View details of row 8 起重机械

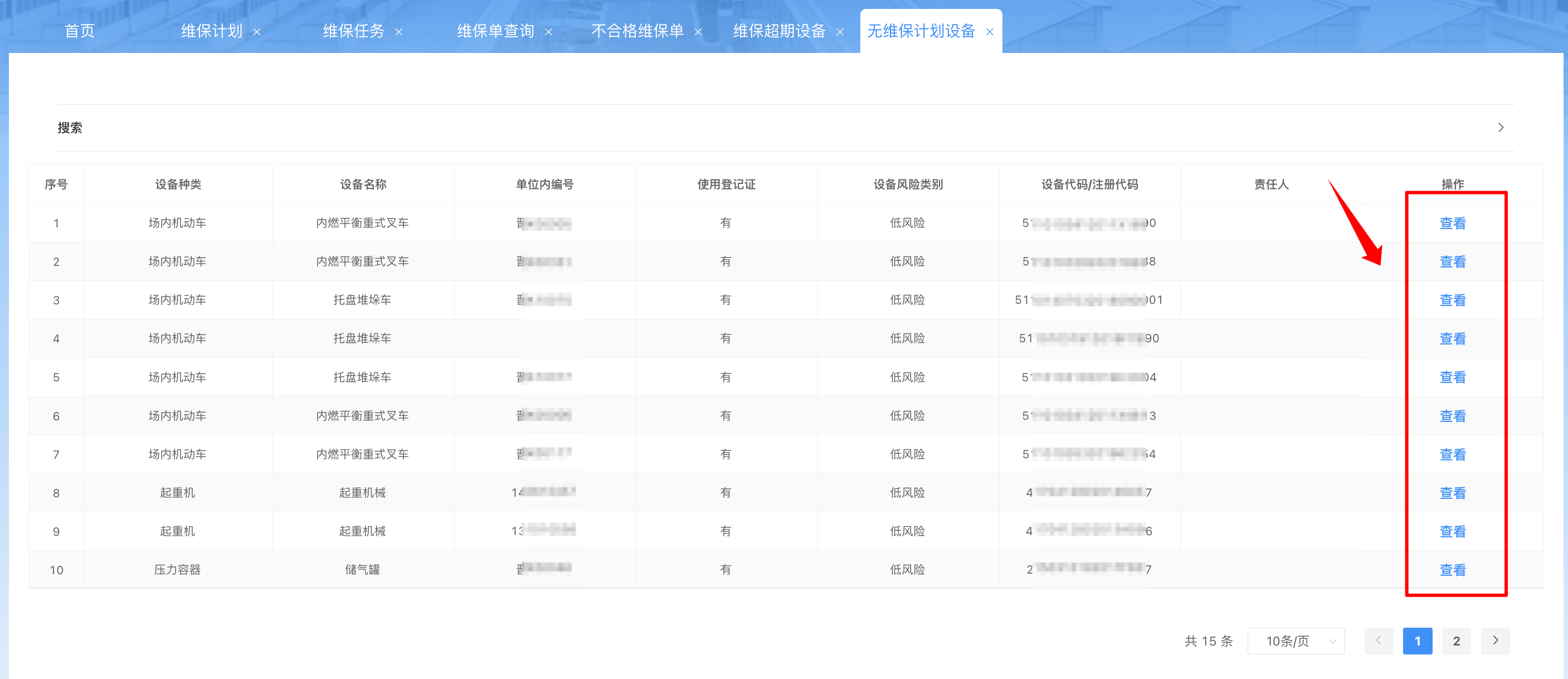1452,493
